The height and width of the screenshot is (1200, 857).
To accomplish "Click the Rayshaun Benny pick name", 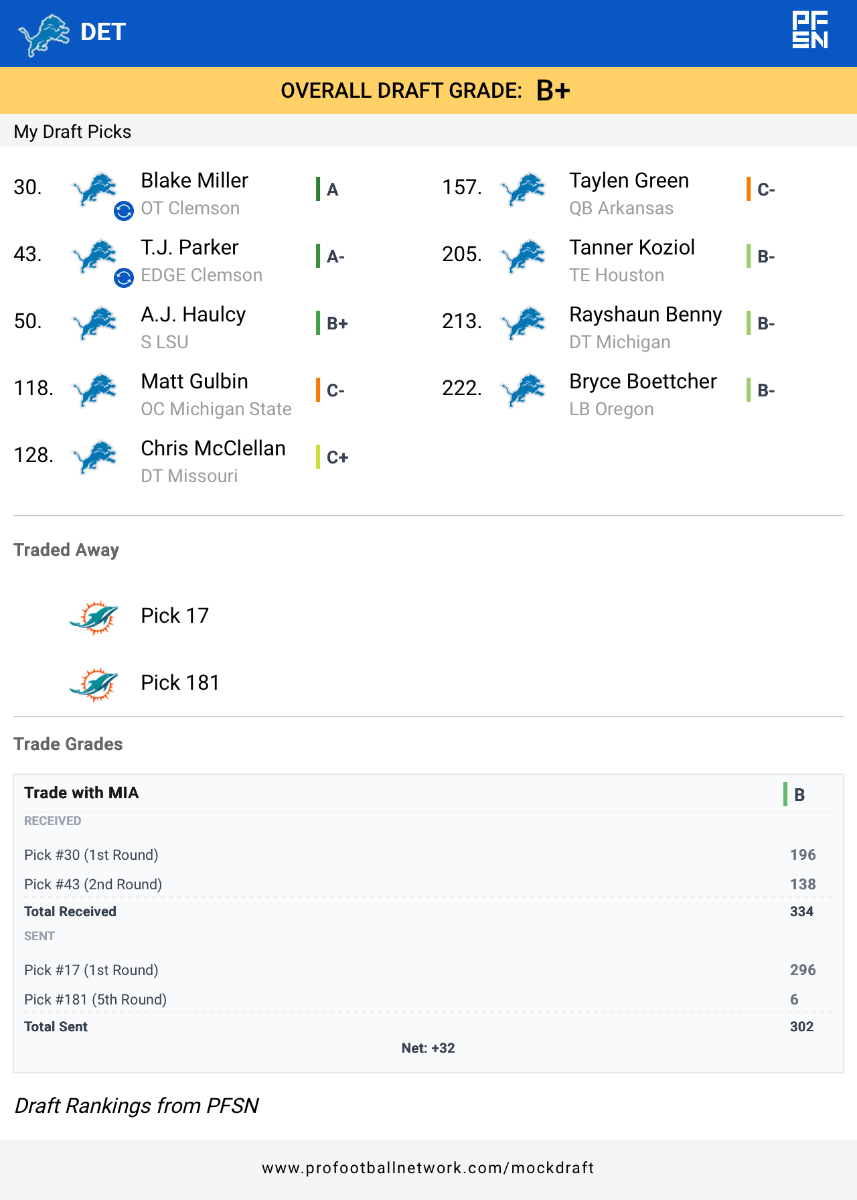I will [645, 315].
